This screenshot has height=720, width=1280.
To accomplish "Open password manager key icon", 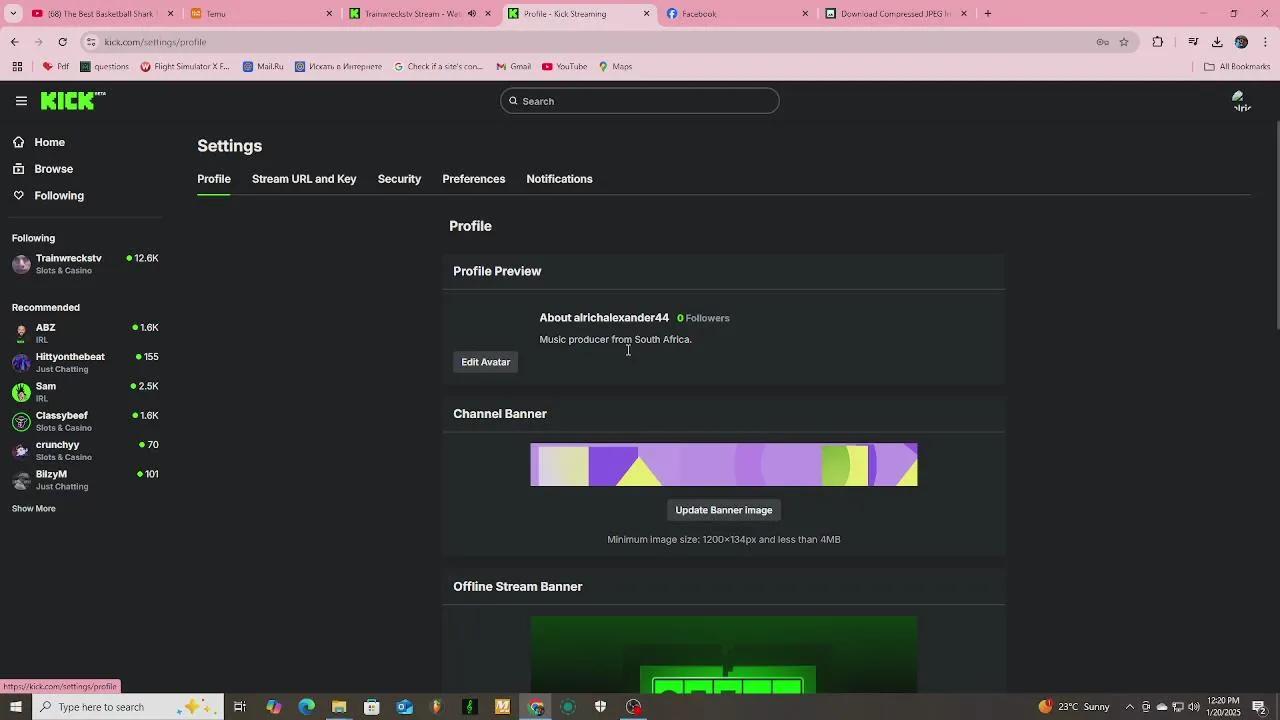I will tap(1102, 42).
